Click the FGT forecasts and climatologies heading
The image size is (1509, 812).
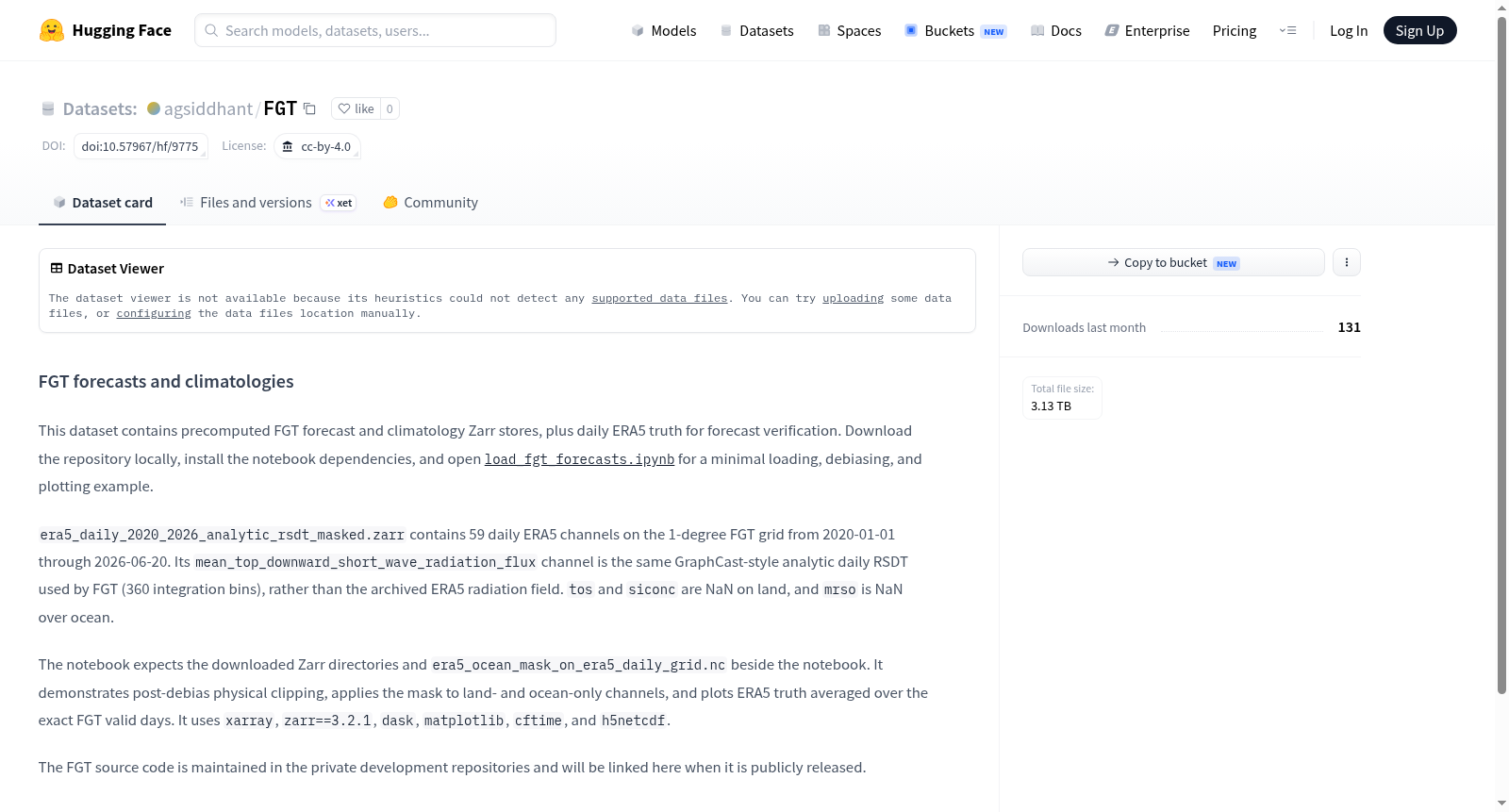click(166, 381)
